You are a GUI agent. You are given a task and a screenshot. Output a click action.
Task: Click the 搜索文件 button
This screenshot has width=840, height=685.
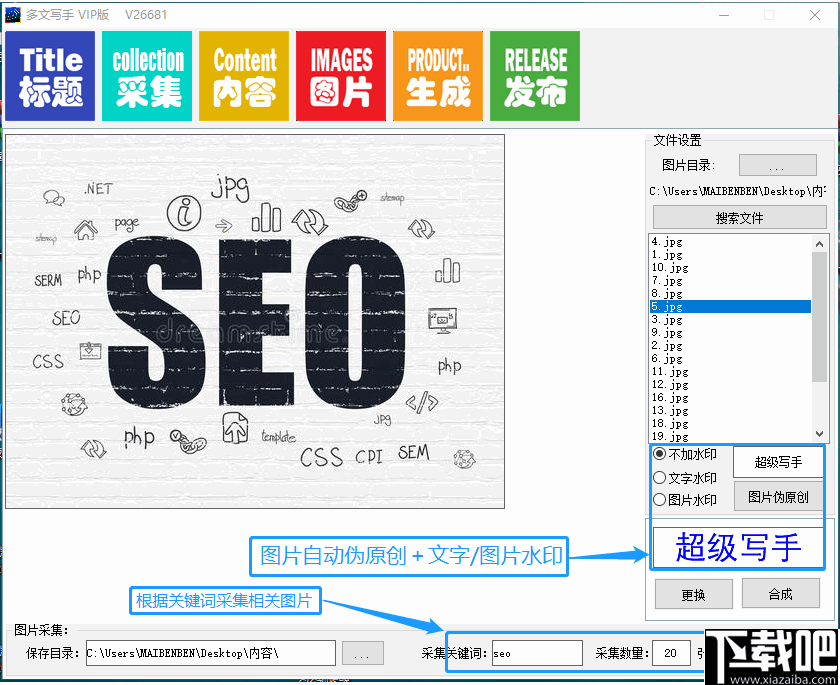point(739,218)
